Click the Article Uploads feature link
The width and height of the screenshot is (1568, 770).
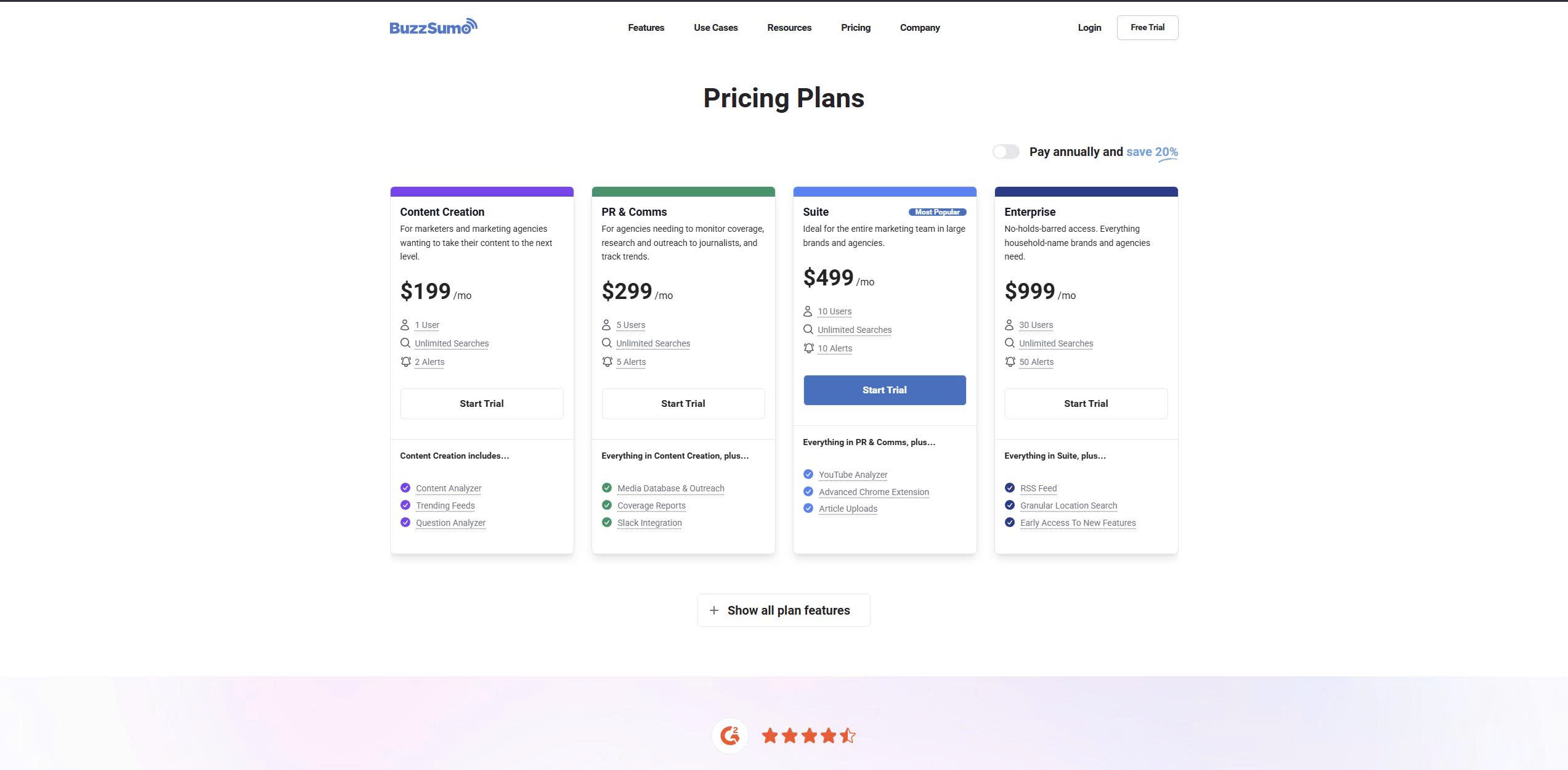pyautogui.click(x=848, y=509)
